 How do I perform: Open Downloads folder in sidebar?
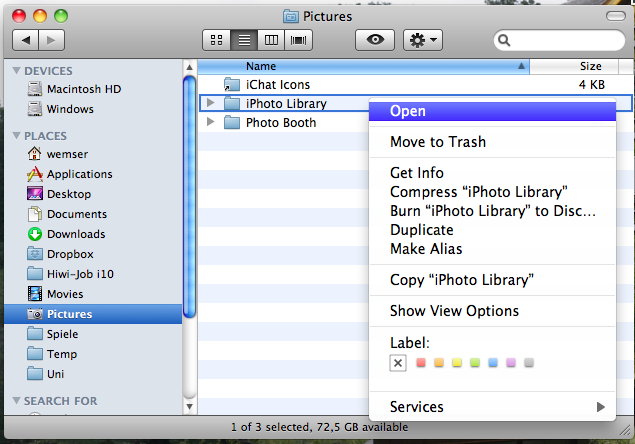pos(75,234)
